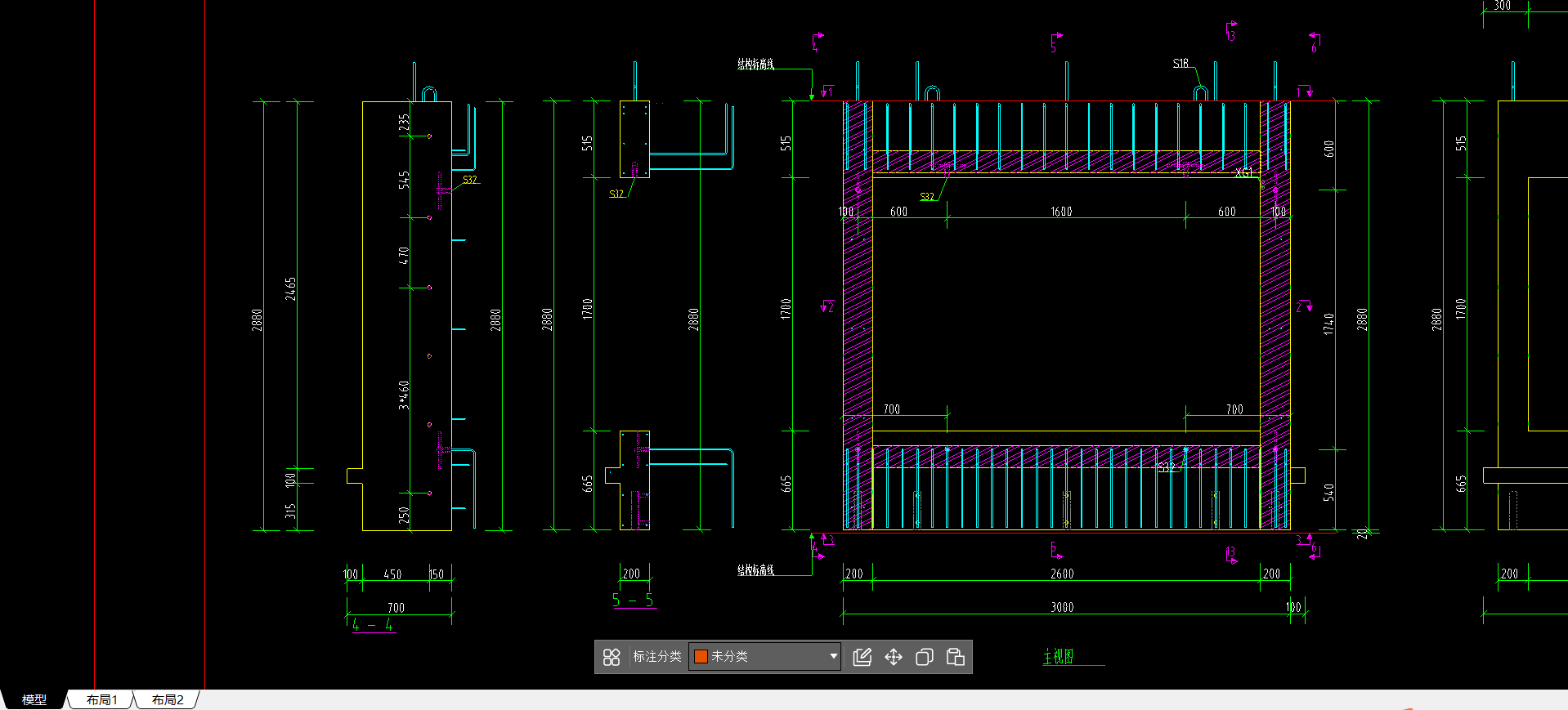Screen dimensions: 1568x710
Task: Click the 235 dimension text
Action: coord(404,122)
